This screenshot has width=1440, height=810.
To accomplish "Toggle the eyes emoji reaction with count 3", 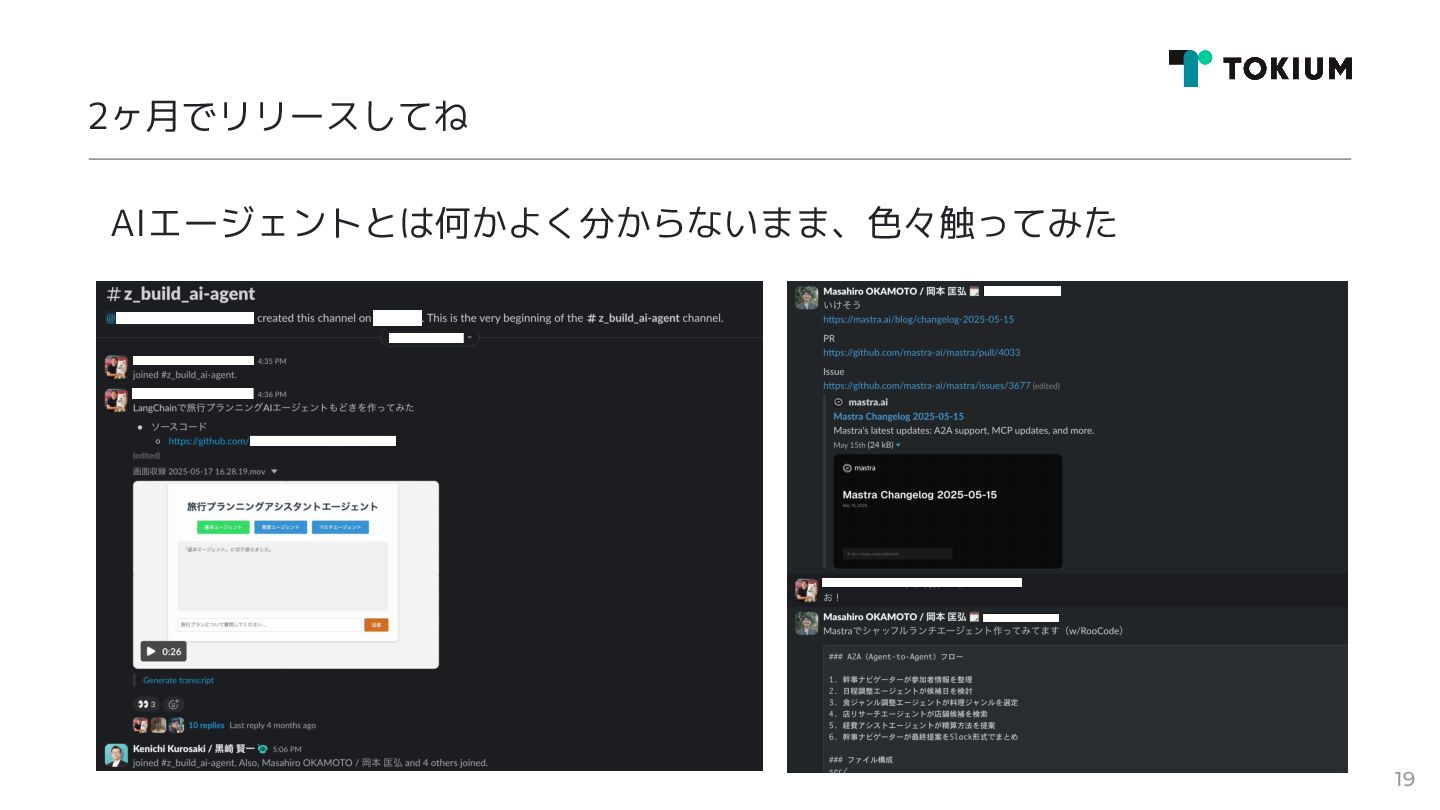I will click(x=146, y=704).
